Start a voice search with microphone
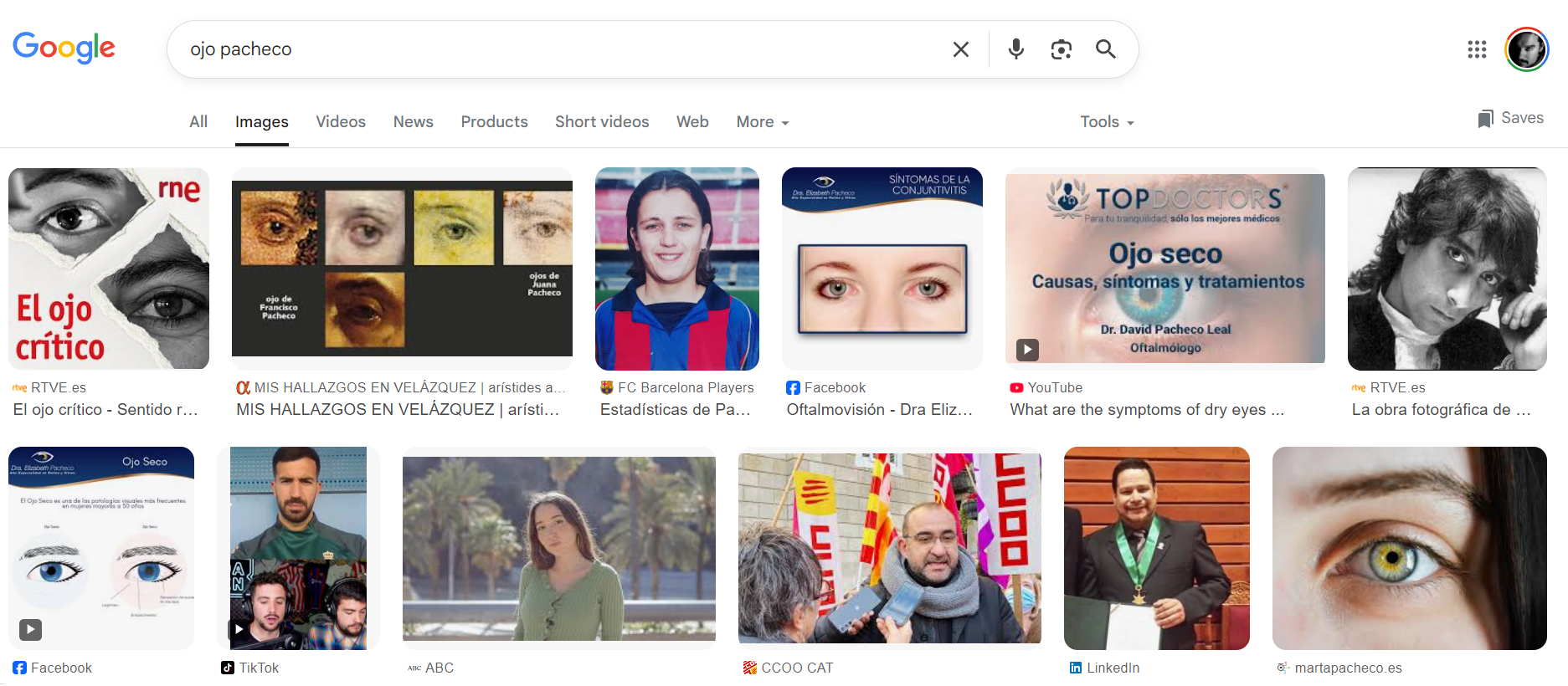This screenshot has height=686, width=1568. pyautogui.click(x=1015, y=49)
